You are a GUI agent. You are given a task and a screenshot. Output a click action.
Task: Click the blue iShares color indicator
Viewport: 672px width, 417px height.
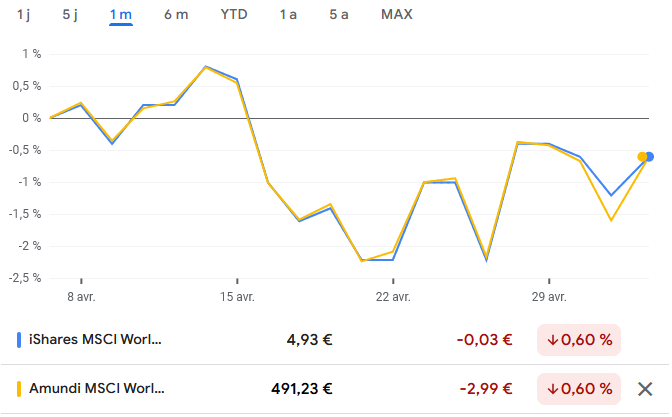coord(19,339)
